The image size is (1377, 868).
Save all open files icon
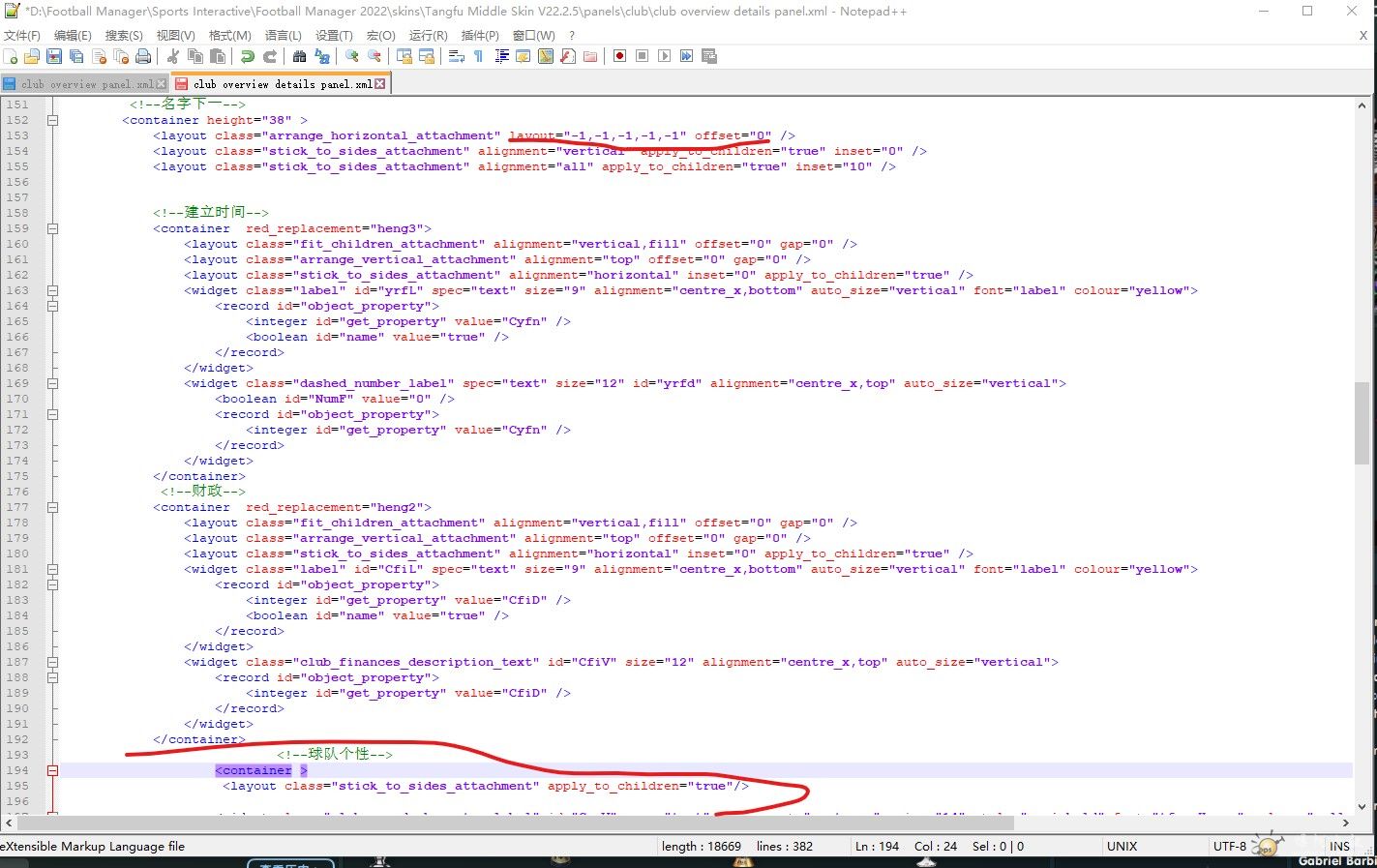(76, 56)
